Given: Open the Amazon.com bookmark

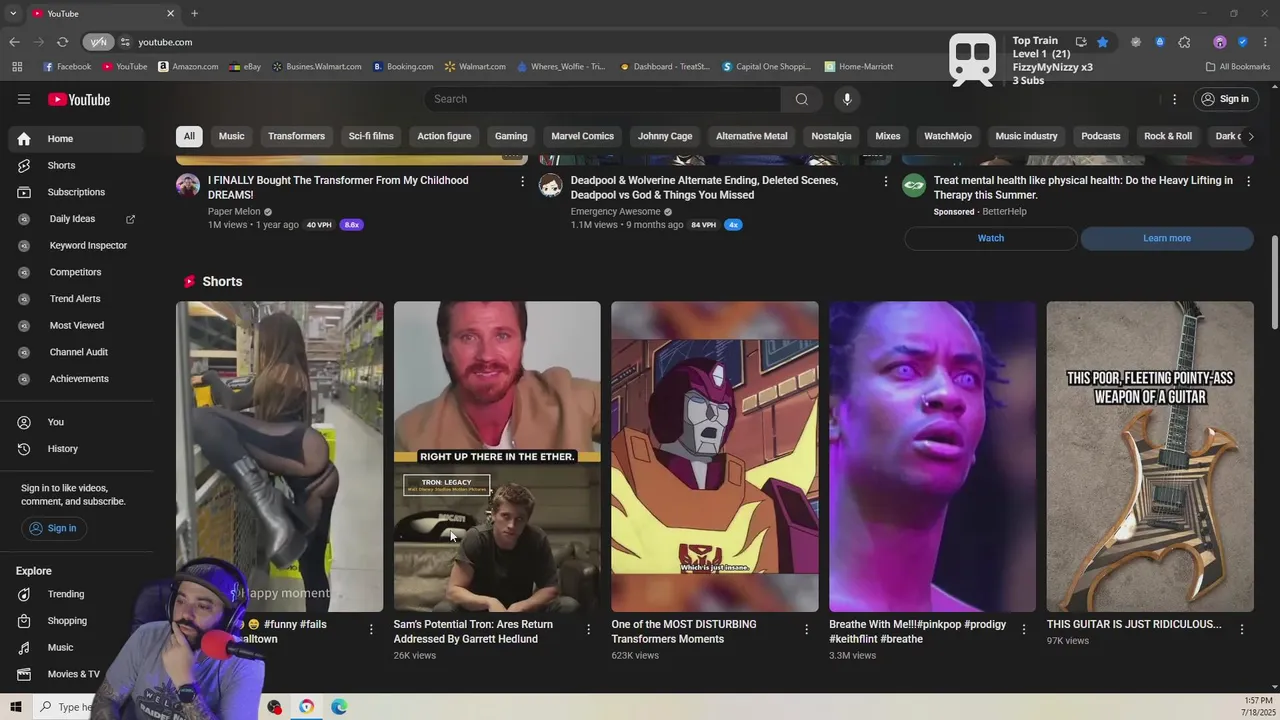Looking at the screenshot, I should [x=188, y=66].
